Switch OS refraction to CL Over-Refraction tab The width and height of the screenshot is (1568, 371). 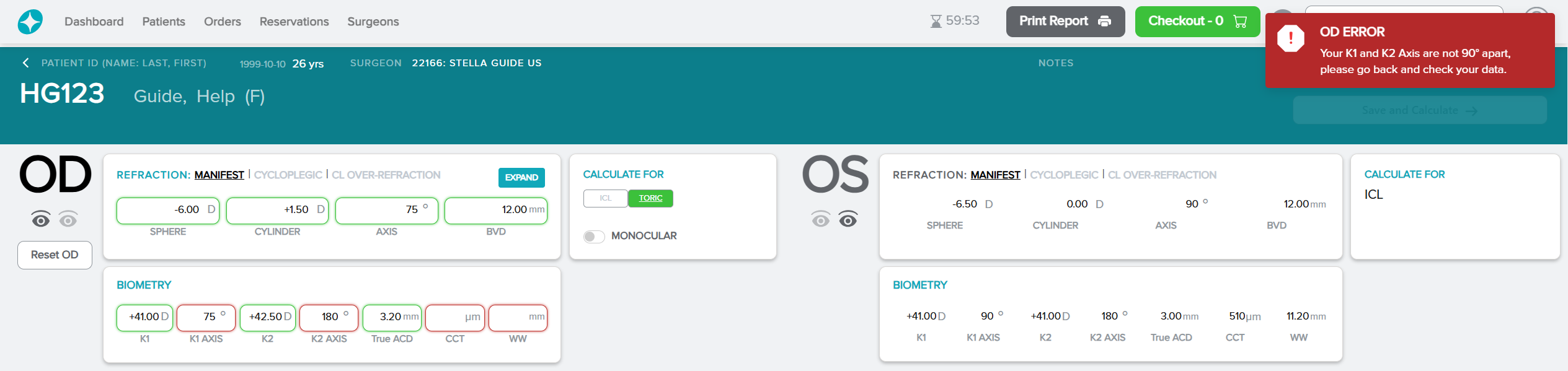pyautogui.click(x=1162, y=175)
